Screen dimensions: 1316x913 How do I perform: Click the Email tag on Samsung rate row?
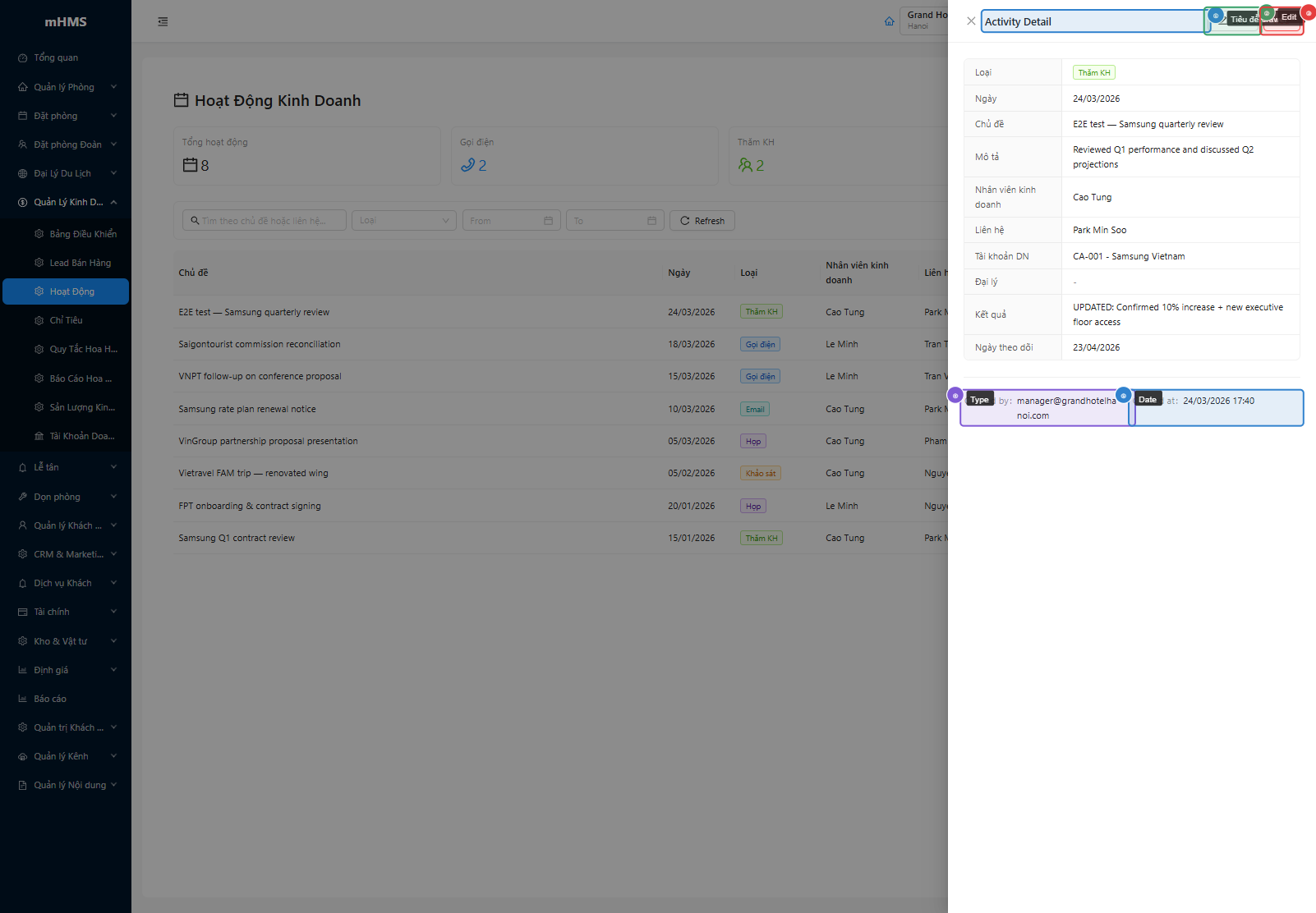(x=755, y=409)
